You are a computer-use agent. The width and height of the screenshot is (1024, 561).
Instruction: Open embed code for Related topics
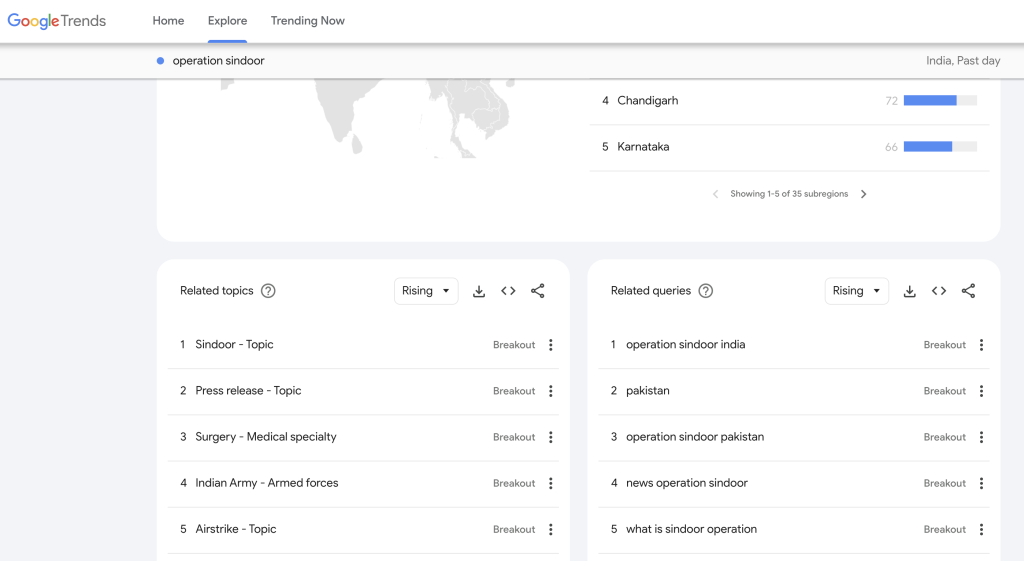[x=508, y=291]
